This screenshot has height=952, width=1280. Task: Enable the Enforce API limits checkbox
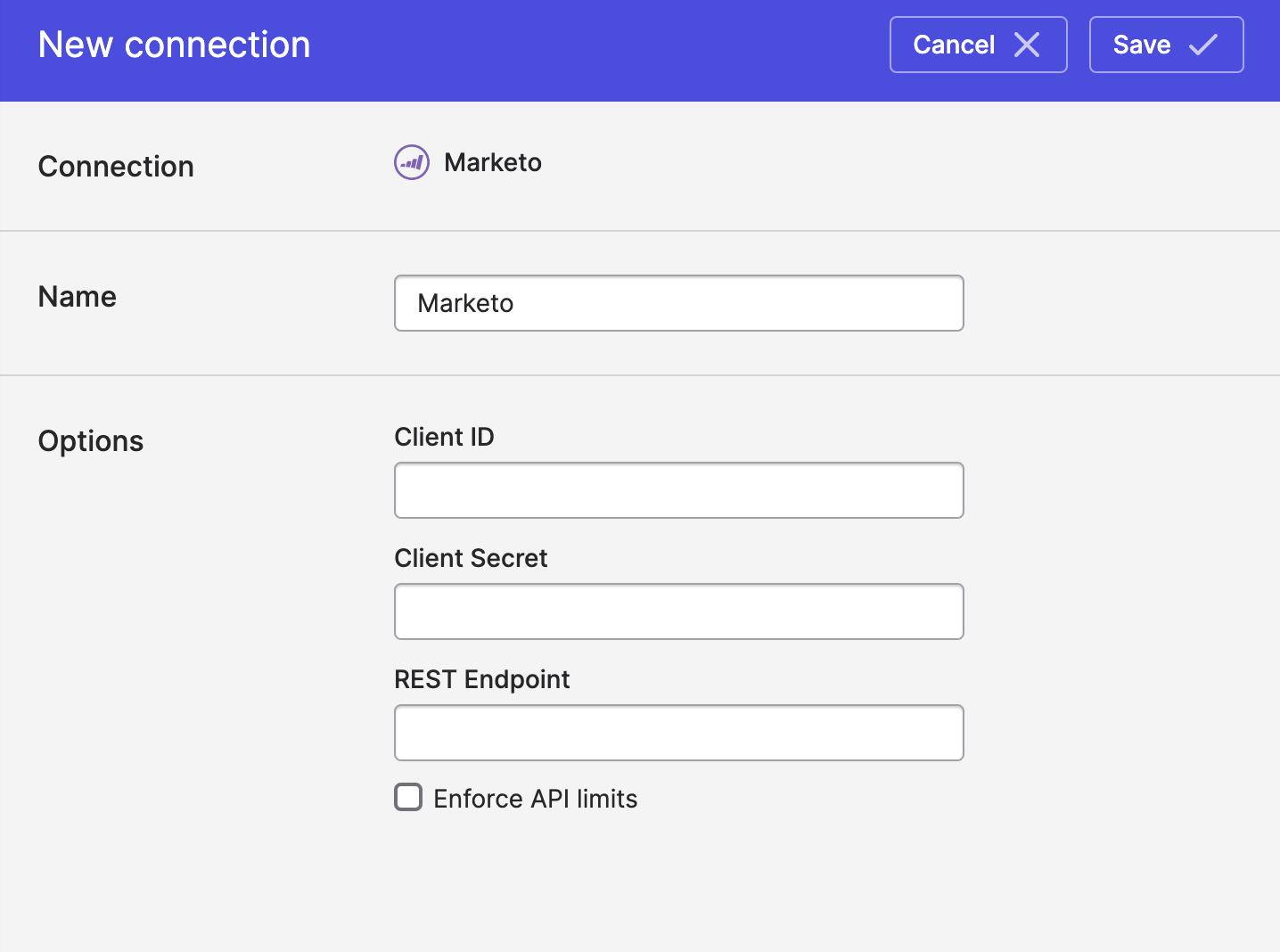408,797
